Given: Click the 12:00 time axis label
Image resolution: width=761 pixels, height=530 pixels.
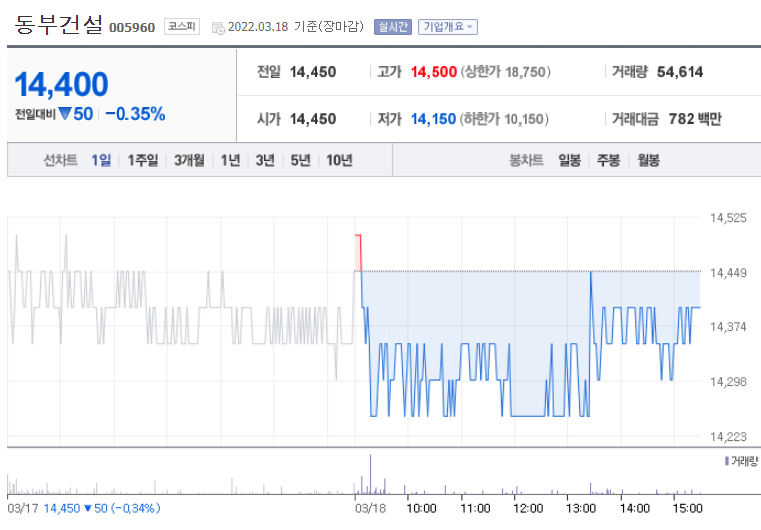Looking at the screenshot, I should (528, 508).
